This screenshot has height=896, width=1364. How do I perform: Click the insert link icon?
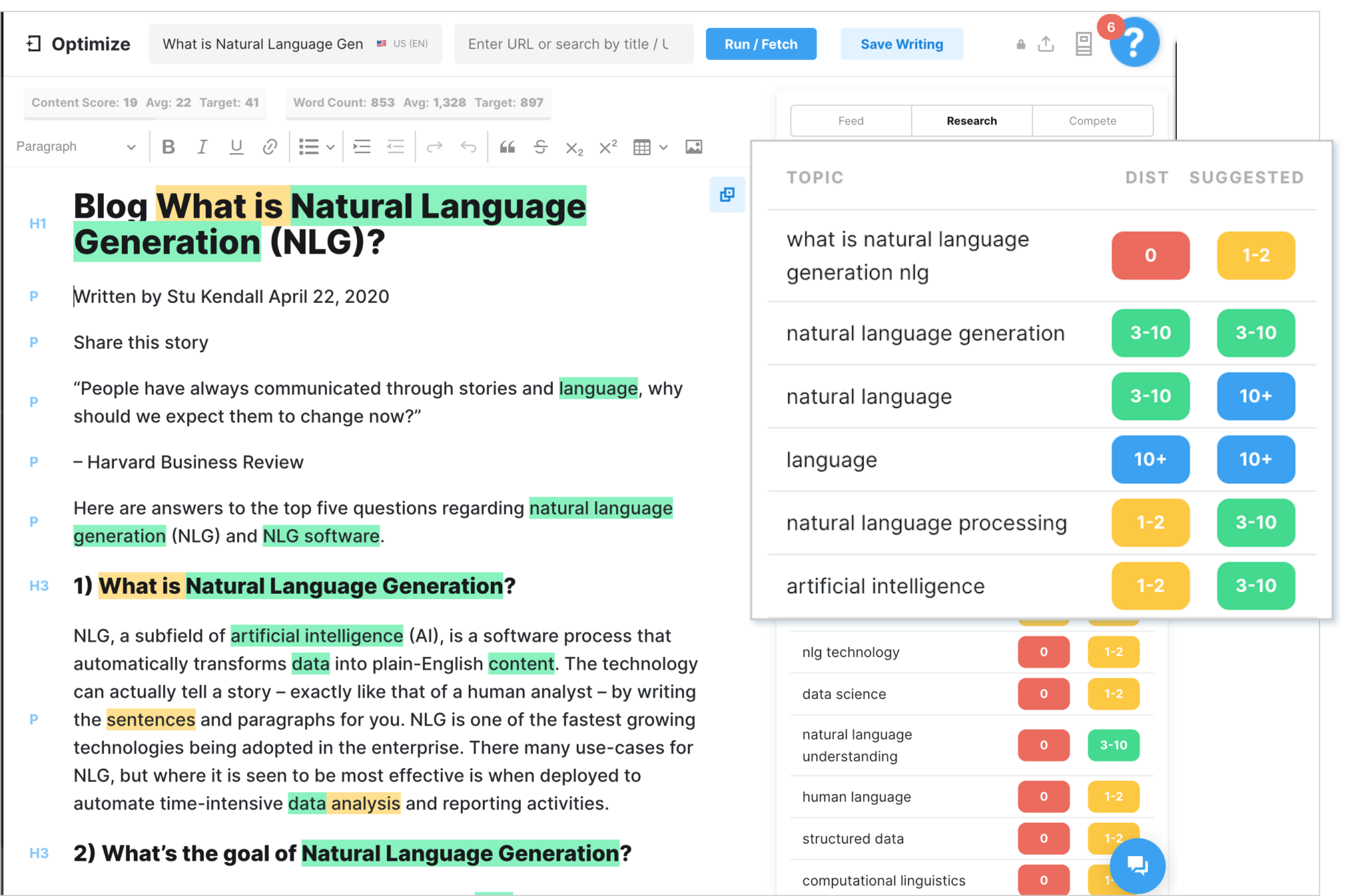[270, 147]
